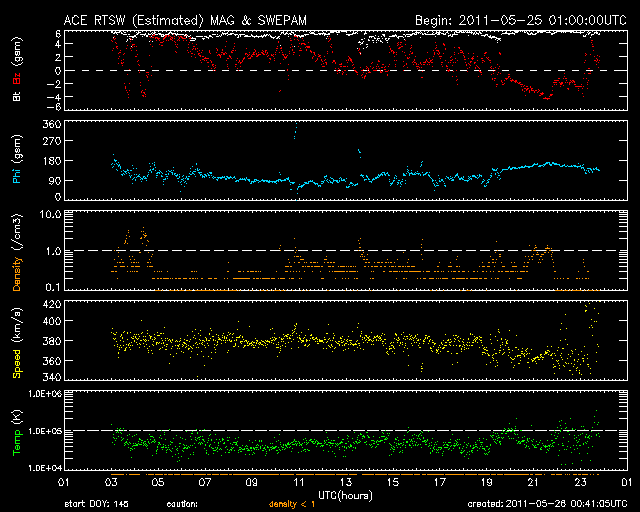Click the green Temp (K) axis label
The height and width of the screenshot is (512, 640).
pyautogui.click(x=17, y=433)
